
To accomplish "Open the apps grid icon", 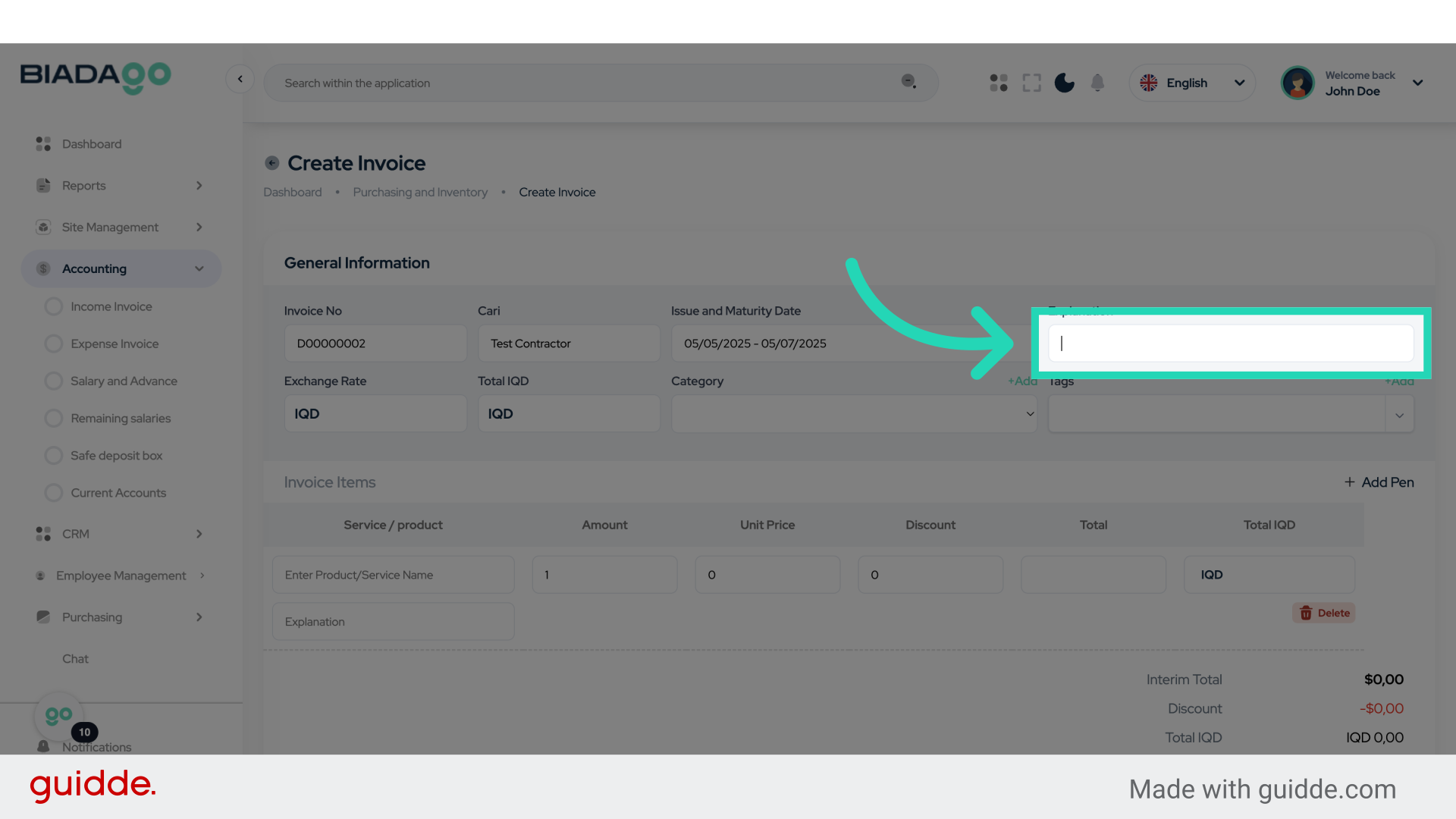I will click(999, 83).
